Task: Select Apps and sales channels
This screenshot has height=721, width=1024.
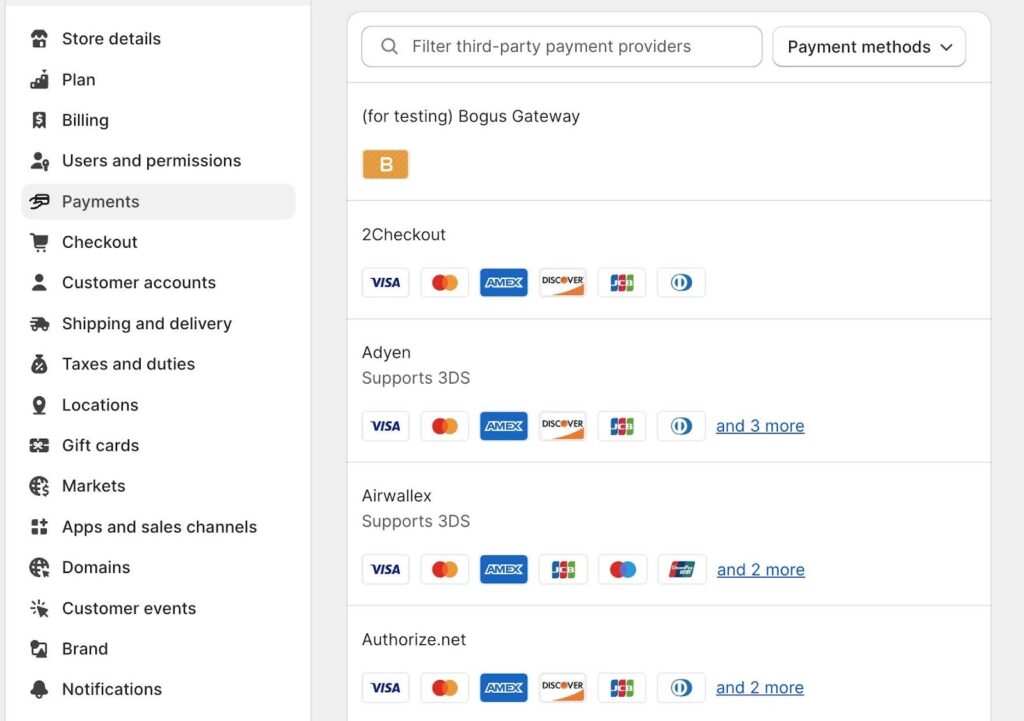Action: [x=159, y=527]
